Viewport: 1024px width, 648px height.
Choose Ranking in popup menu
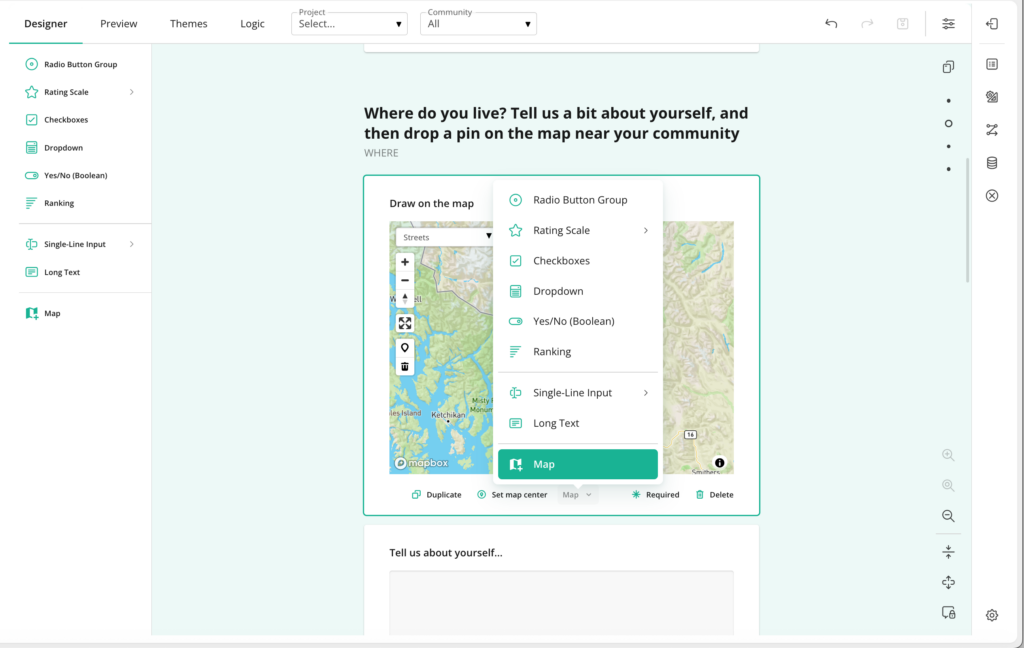click(x=578, y=351)
